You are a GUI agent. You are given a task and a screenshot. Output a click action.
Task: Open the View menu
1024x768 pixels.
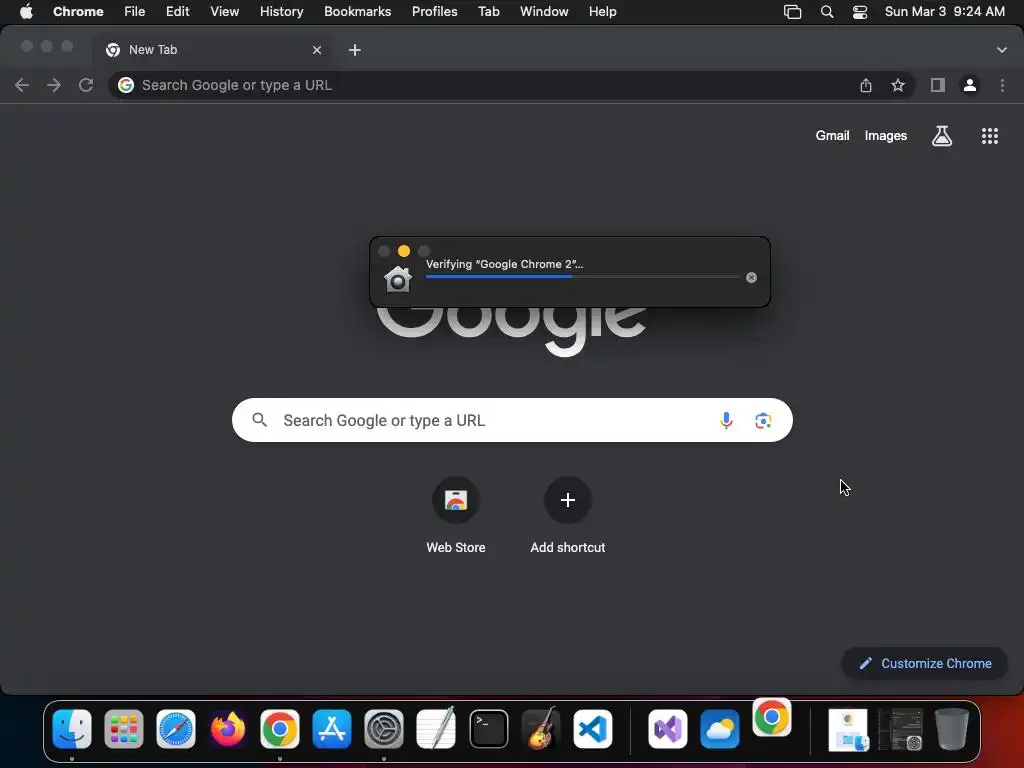(x=224, y=12)
